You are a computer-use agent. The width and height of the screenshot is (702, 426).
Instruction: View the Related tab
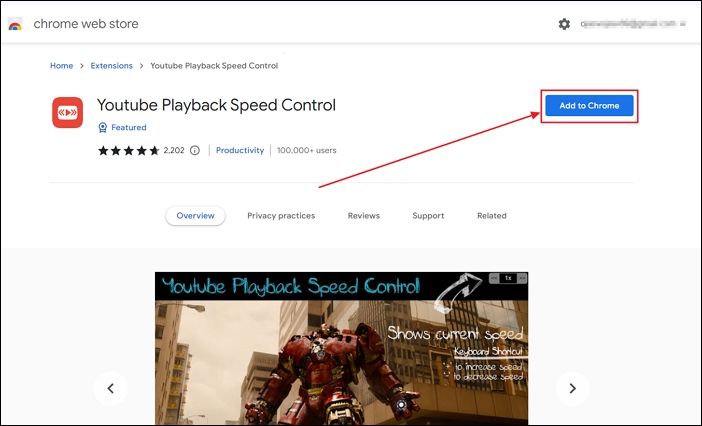pos(491,216)
